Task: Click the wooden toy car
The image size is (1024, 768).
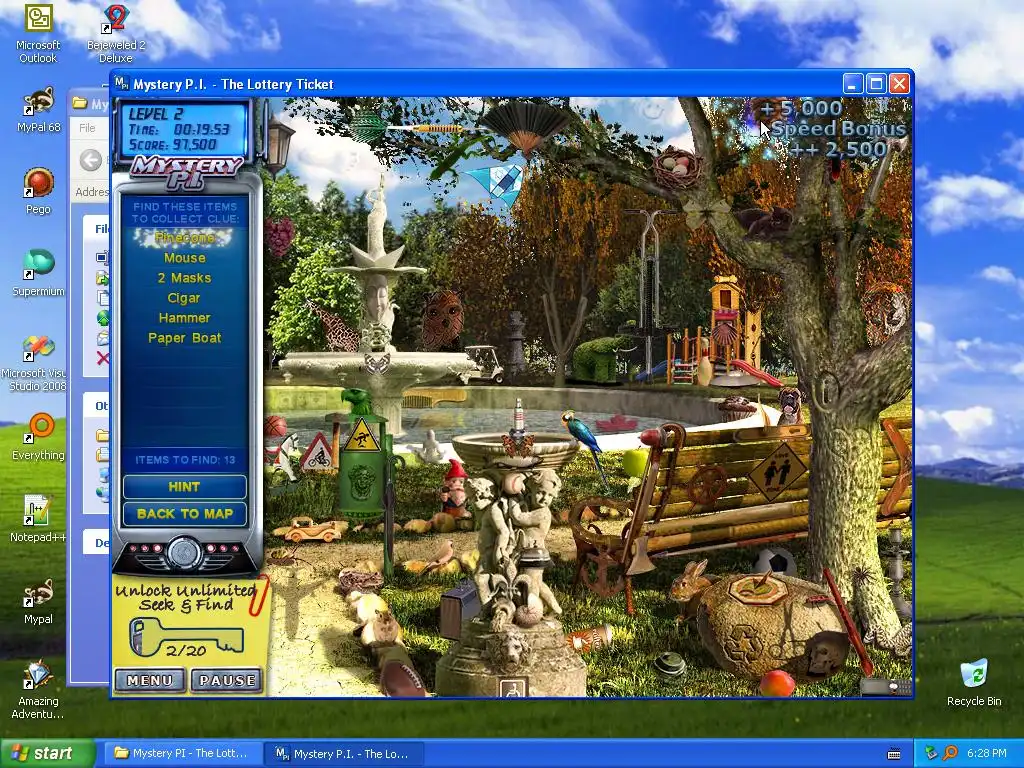Action: pyautogui.click(x=313, y=530)
